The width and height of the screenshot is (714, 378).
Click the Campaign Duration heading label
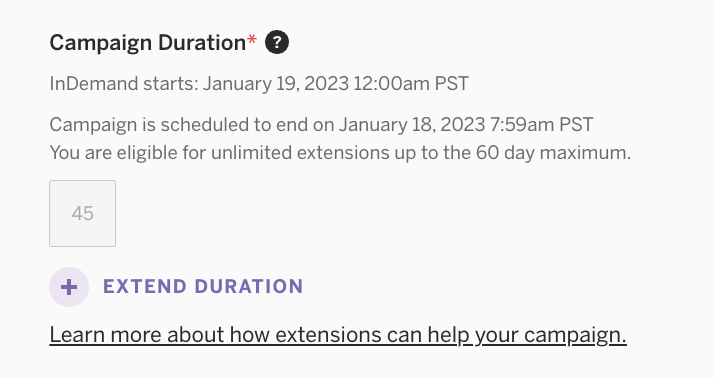pos(148,43)
